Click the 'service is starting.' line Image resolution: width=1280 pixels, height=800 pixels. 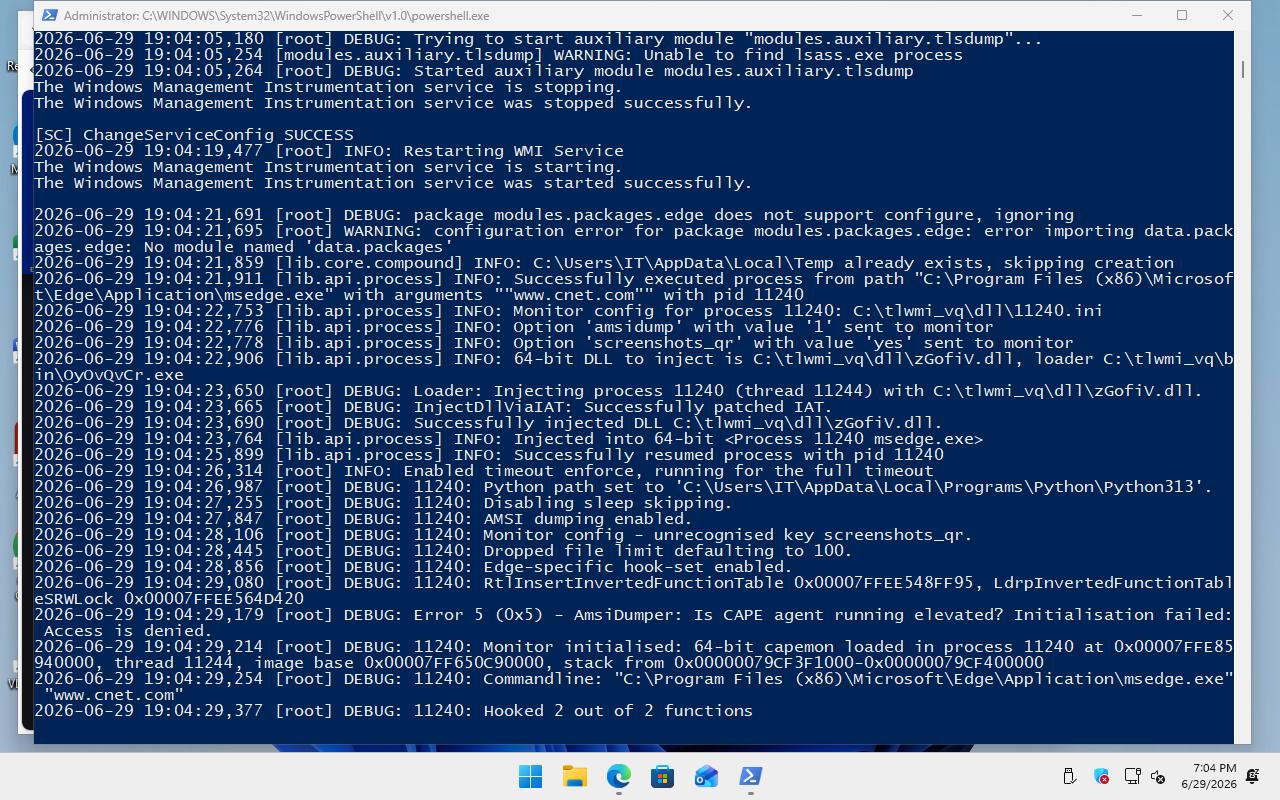point(328,167)
